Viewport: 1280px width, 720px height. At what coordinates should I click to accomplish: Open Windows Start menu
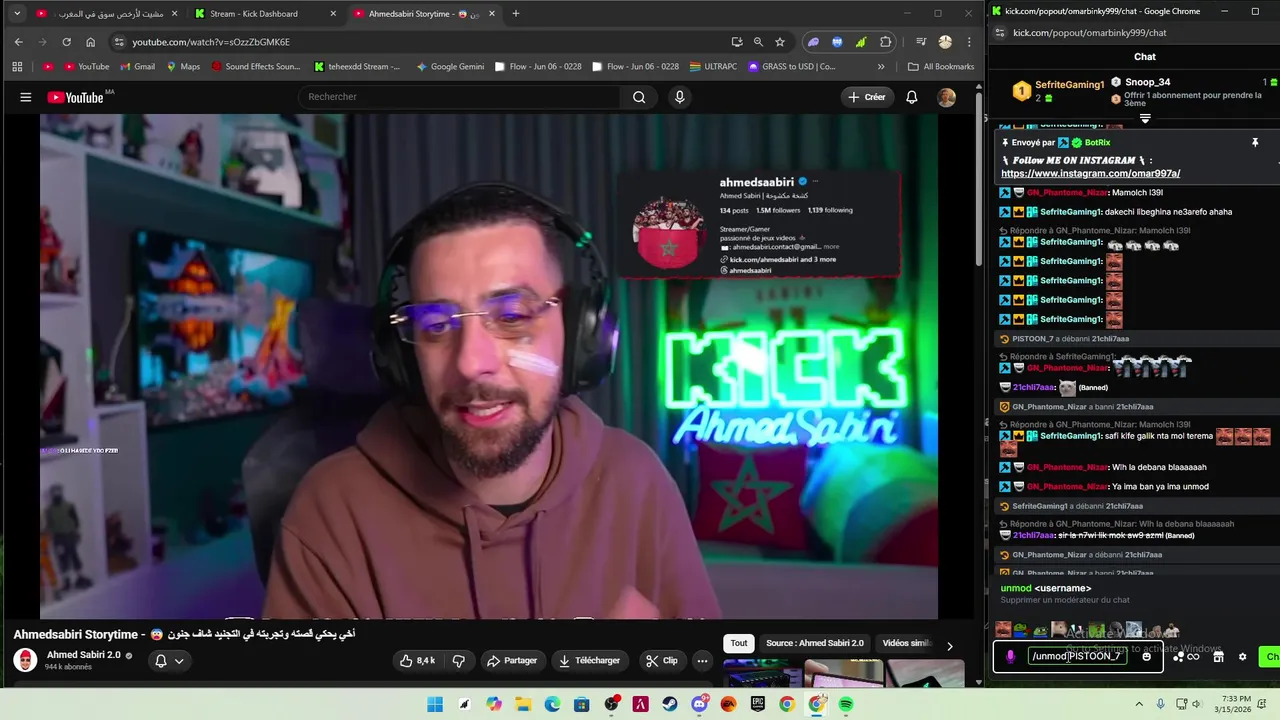[435, 705]
